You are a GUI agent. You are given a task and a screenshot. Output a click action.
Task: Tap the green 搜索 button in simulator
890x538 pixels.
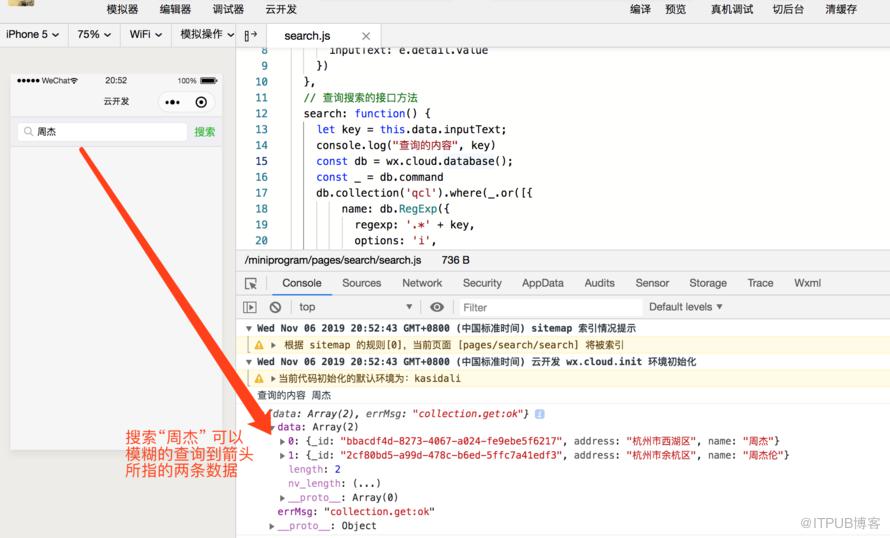click(x=205, y=132)
